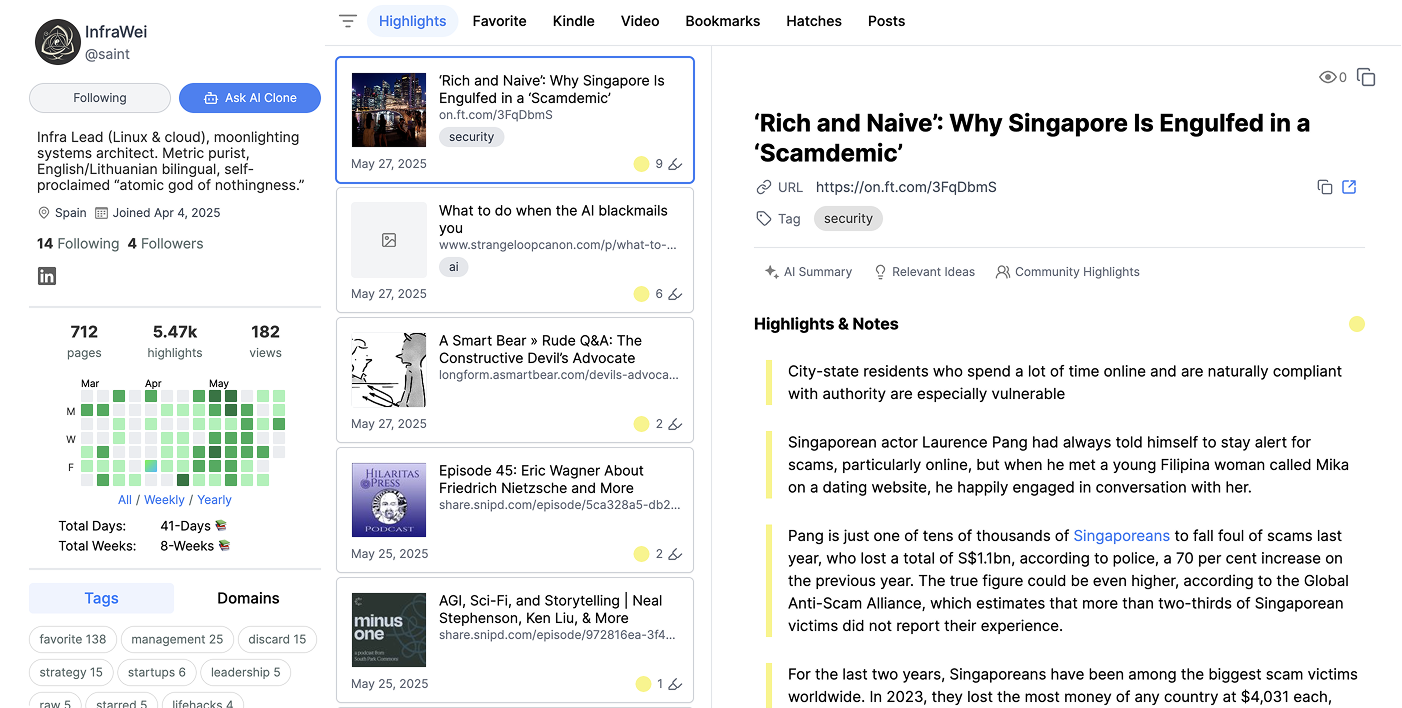Click the yellow dot on Smart Bear card

(x=642, y=424)
